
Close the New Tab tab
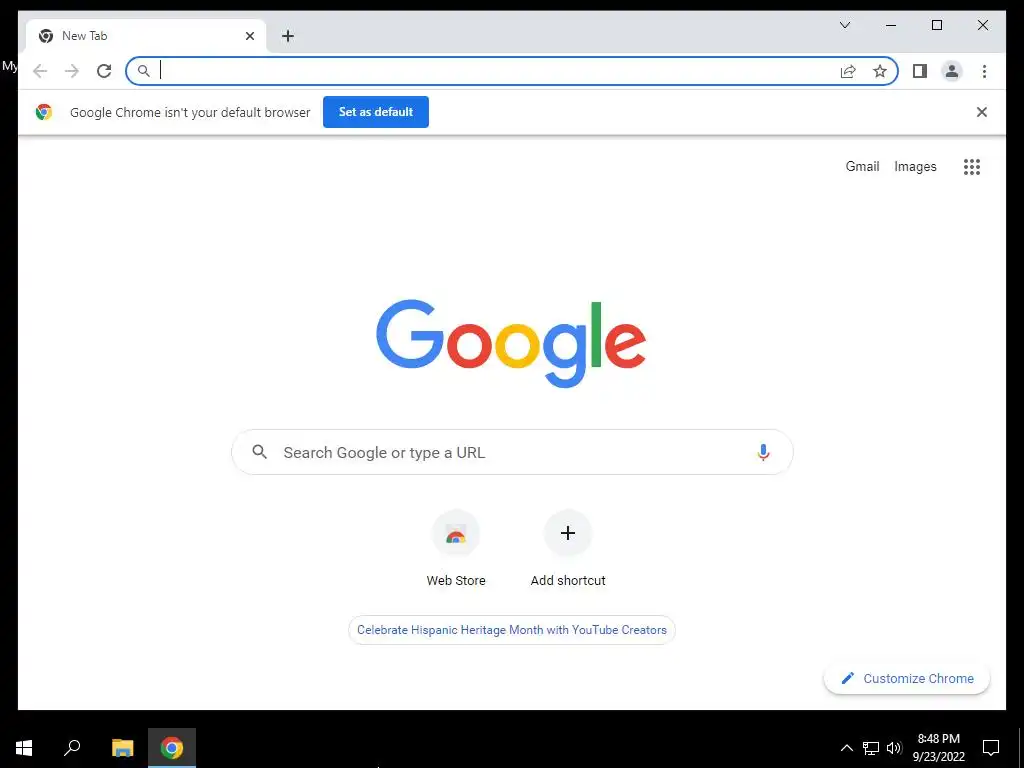(x=249, y=36)
